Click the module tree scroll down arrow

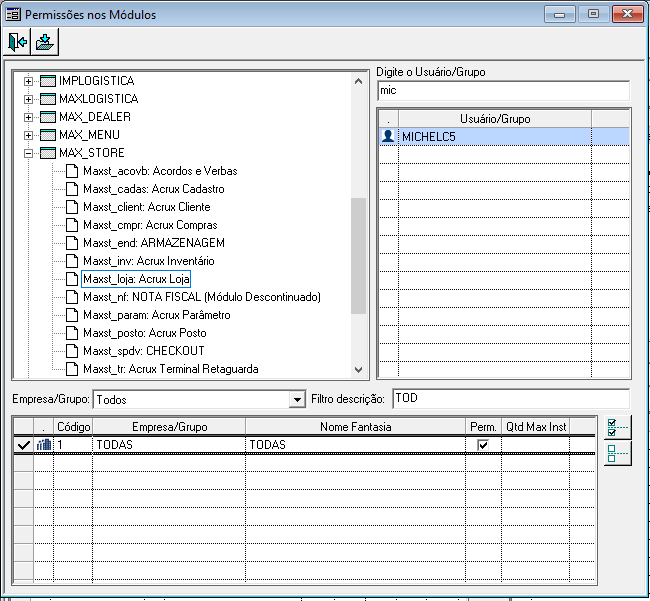(359, 369)
